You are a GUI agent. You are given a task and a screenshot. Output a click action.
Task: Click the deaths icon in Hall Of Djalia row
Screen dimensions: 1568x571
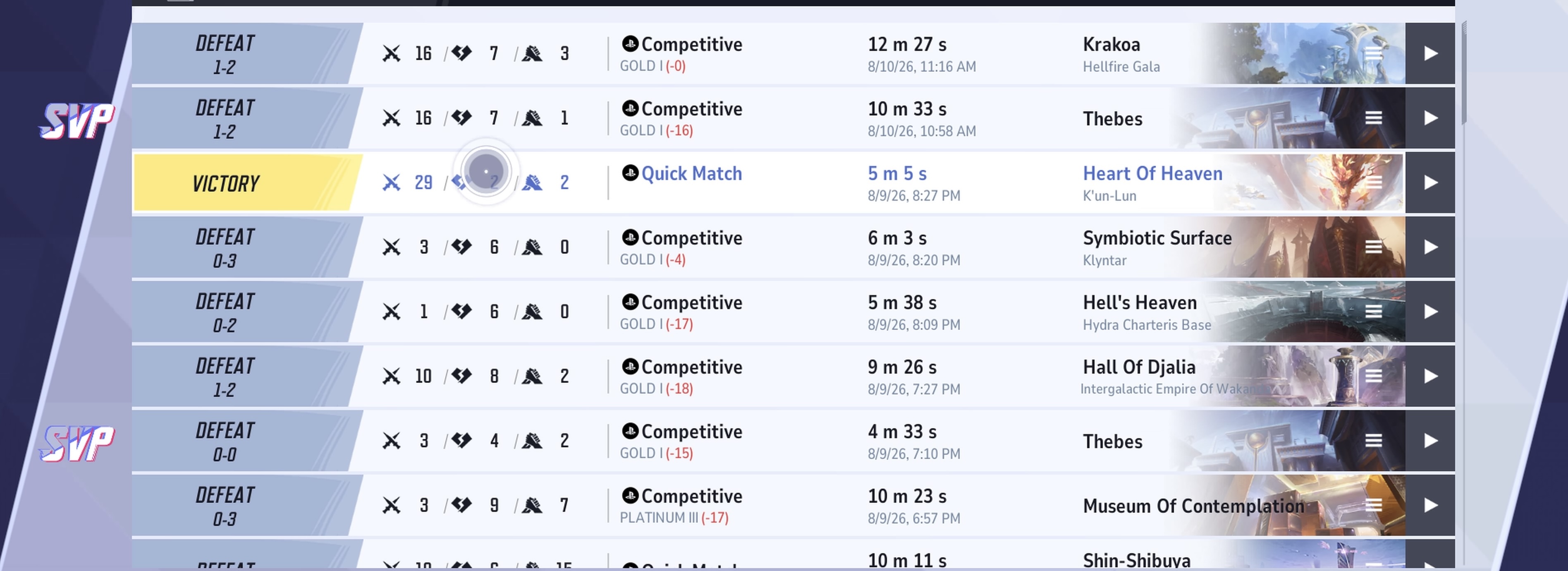[x=462, y=376]
